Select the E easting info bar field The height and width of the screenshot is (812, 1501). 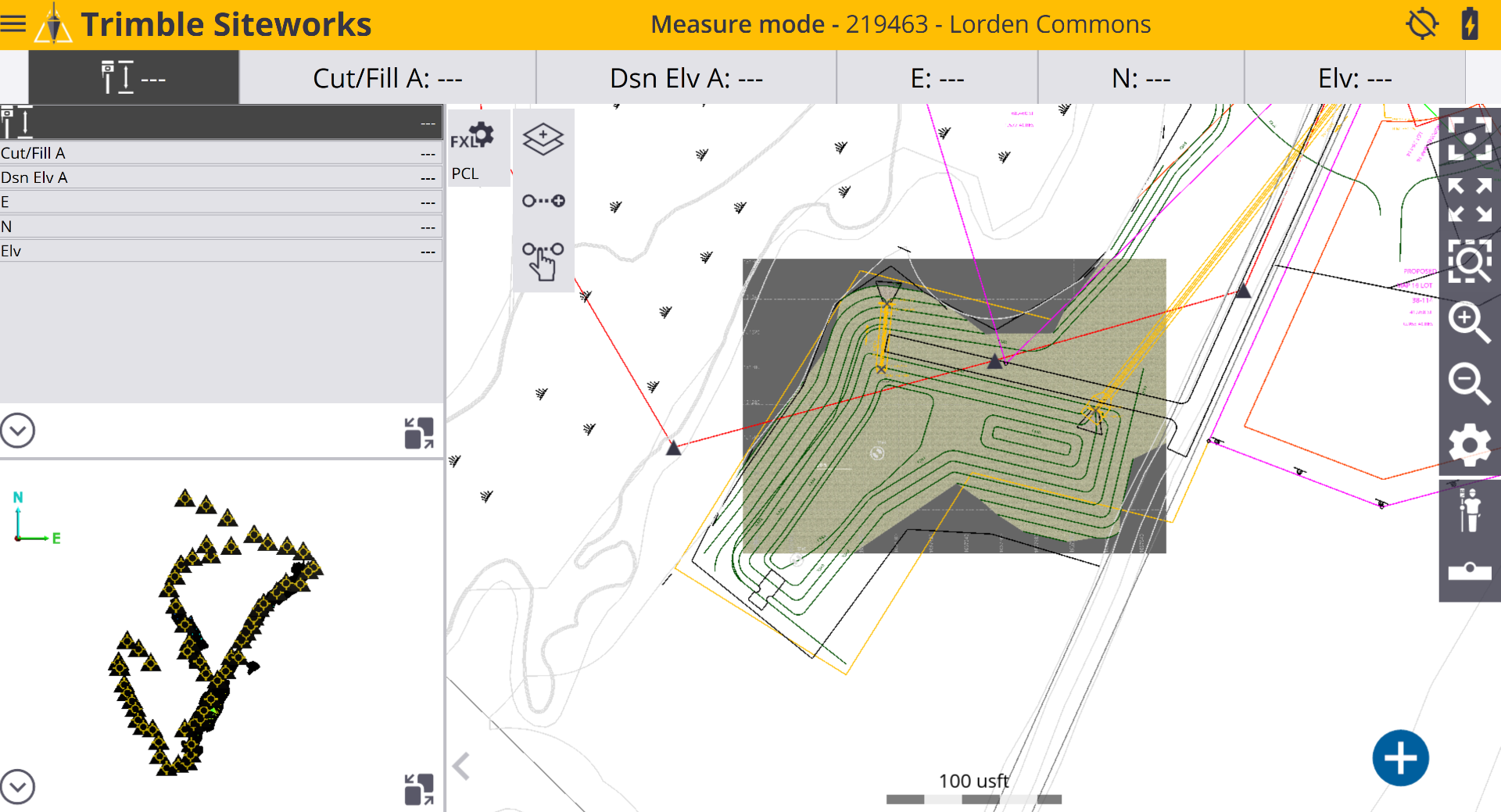pyautogui.click(x=937, y=77)
